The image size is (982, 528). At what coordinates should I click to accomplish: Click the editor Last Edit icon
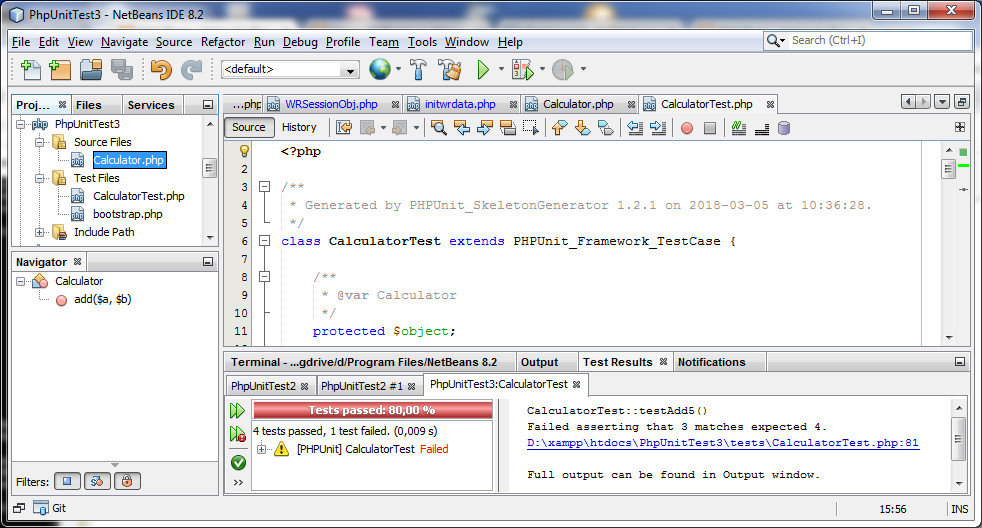coord(344,128)
